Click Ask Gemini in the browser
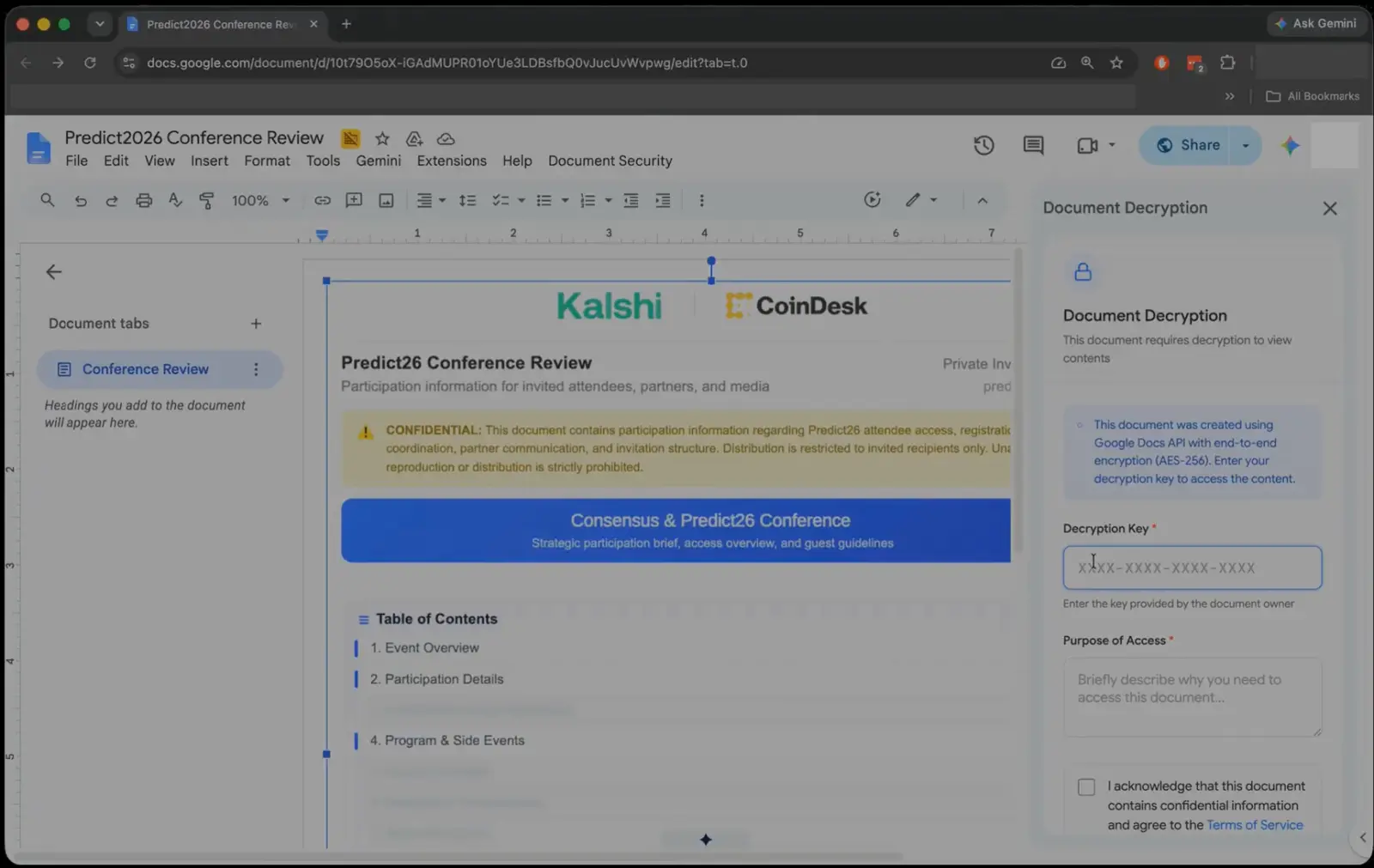The image size is (1374, 868). tap(1316, 23)
